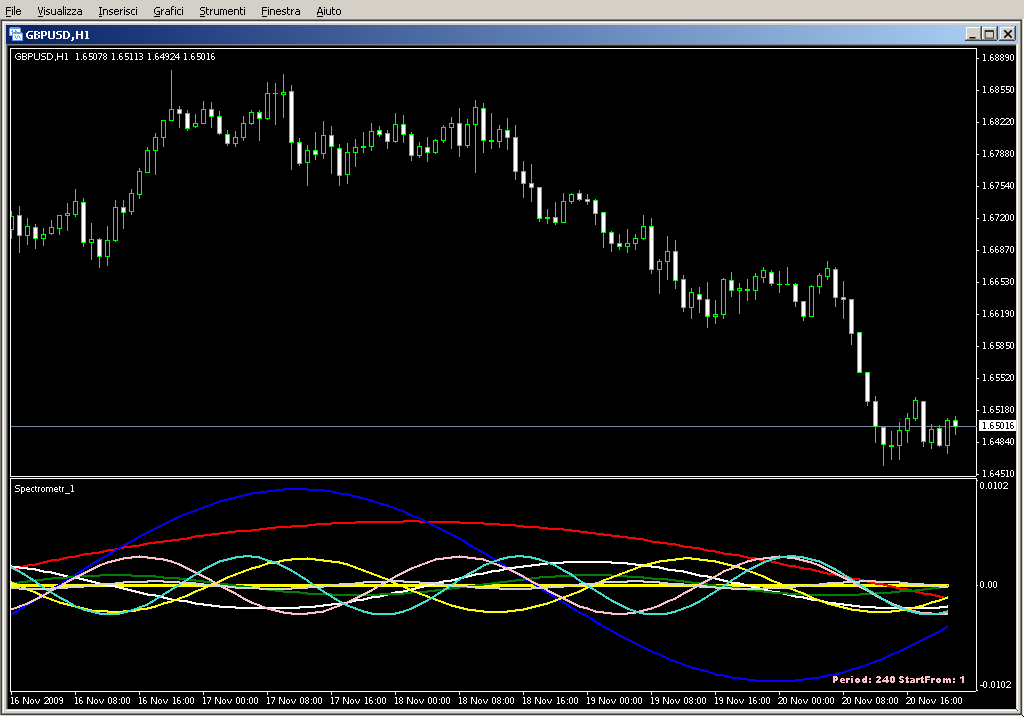1024x717 pixels.
Task: Click price level 1.68550 on scale
Action: tap(999, 89)
